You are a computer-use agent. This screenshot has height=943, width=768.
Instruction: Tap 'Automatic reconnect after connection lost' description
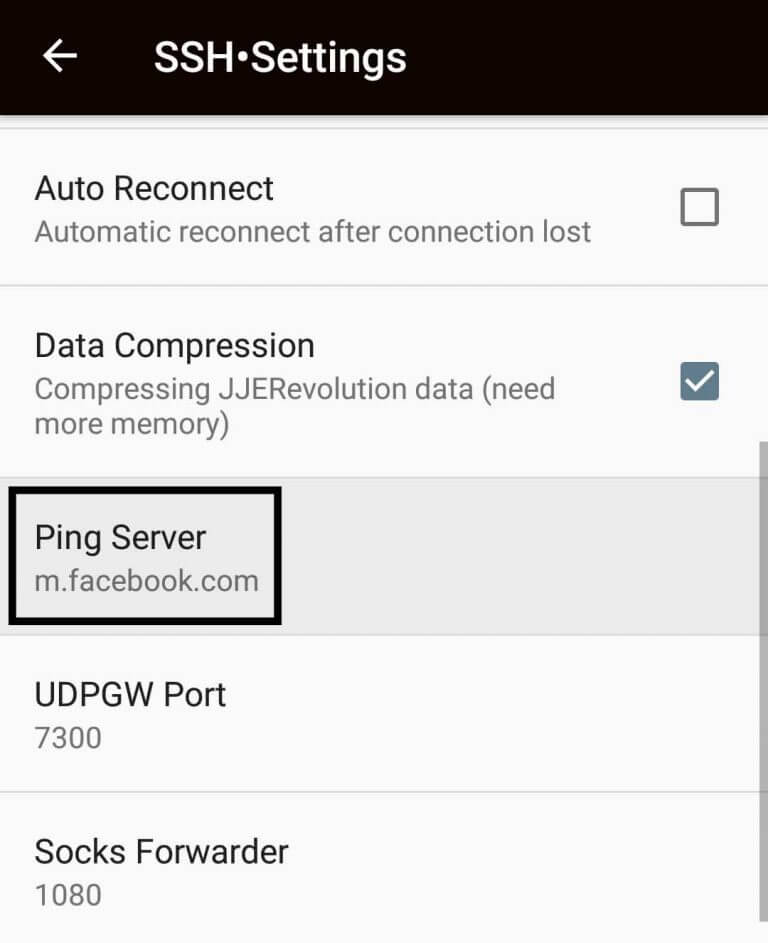(313, 232)
